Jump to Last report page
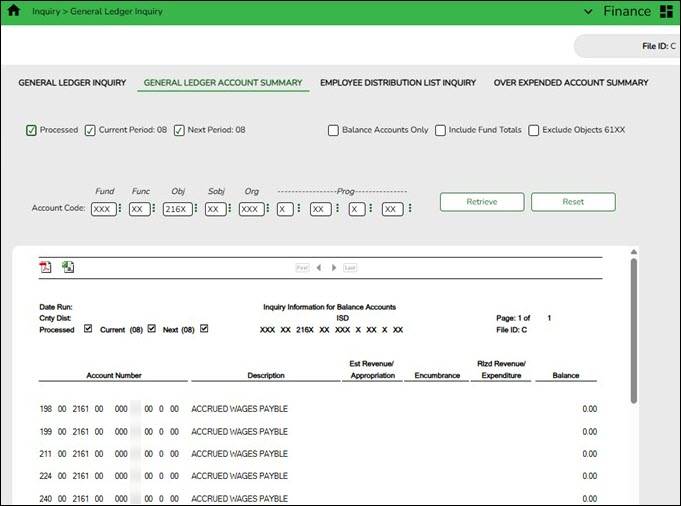Image resolution: width=681 pixels, height=506 pixels. point(350,268)
